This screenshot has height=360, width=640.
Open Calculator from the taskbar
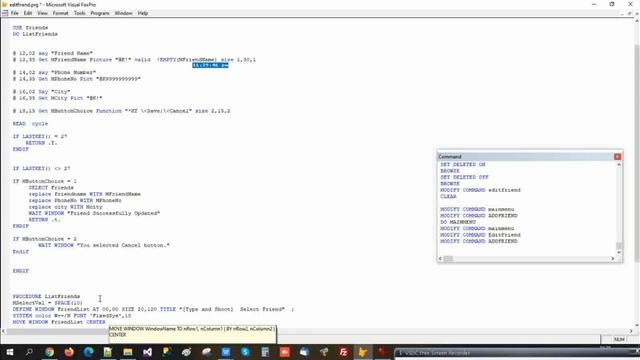265,352
